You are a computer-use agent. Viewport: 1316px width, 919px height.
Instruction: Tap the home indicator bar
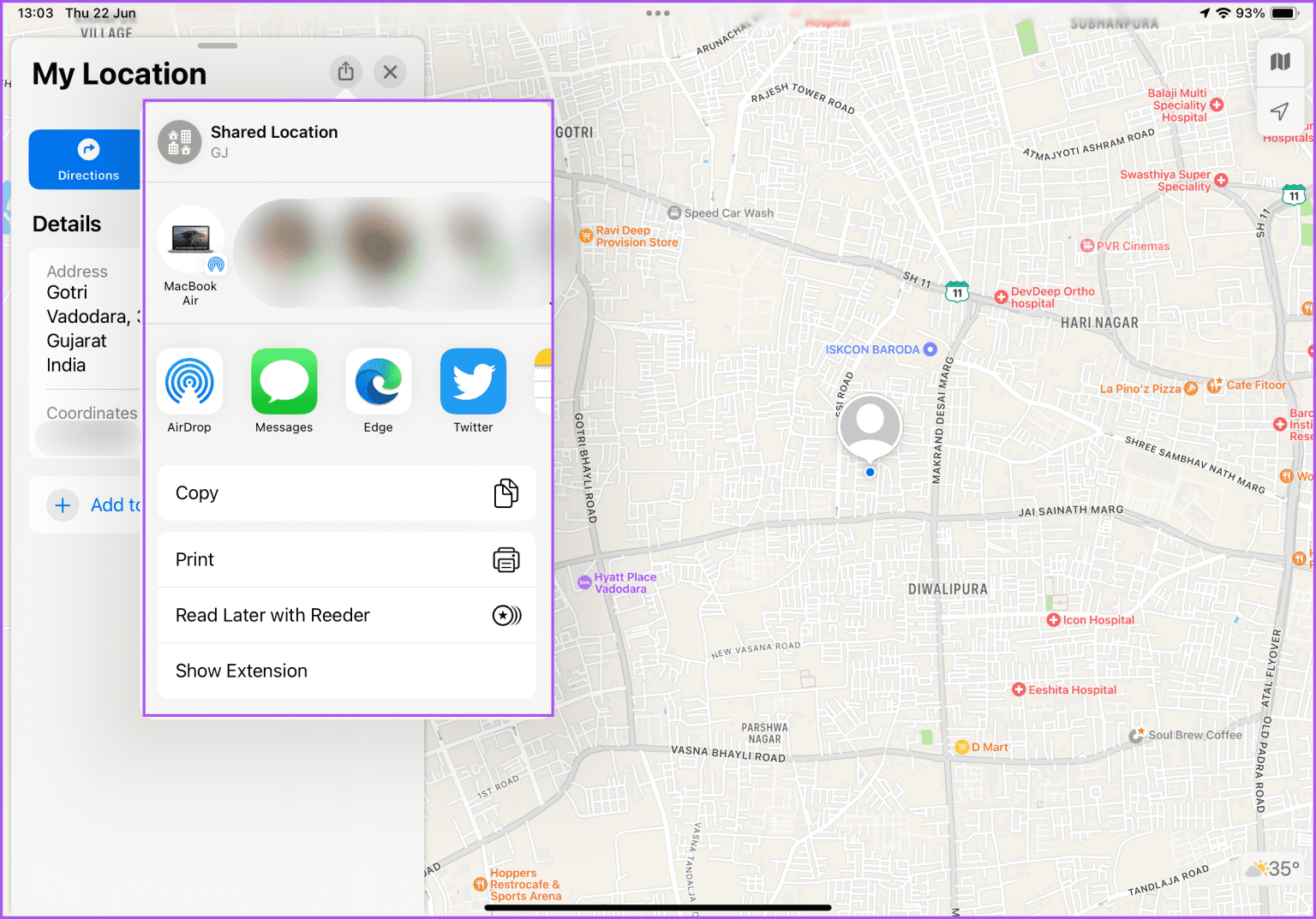[x=658, y=908]
